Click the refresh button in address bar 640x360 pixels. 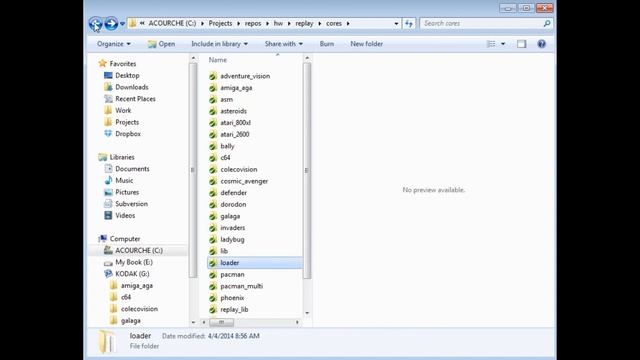click(x=409, y=24)
